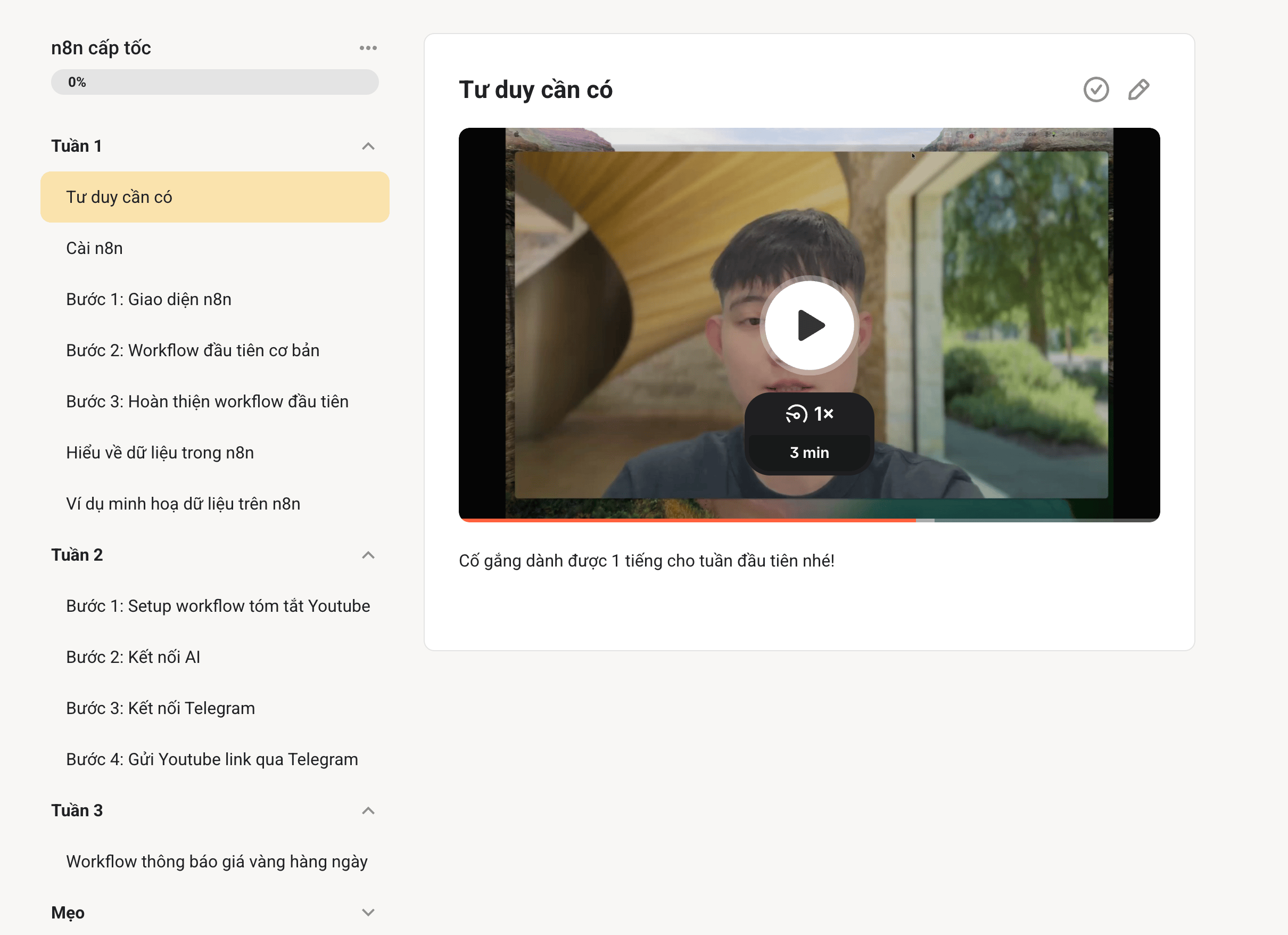The height and width of the screenshot is (935, 1288).
Task: Select Bước 1: Giao diện n8n lesson
Action: (149, 299)
